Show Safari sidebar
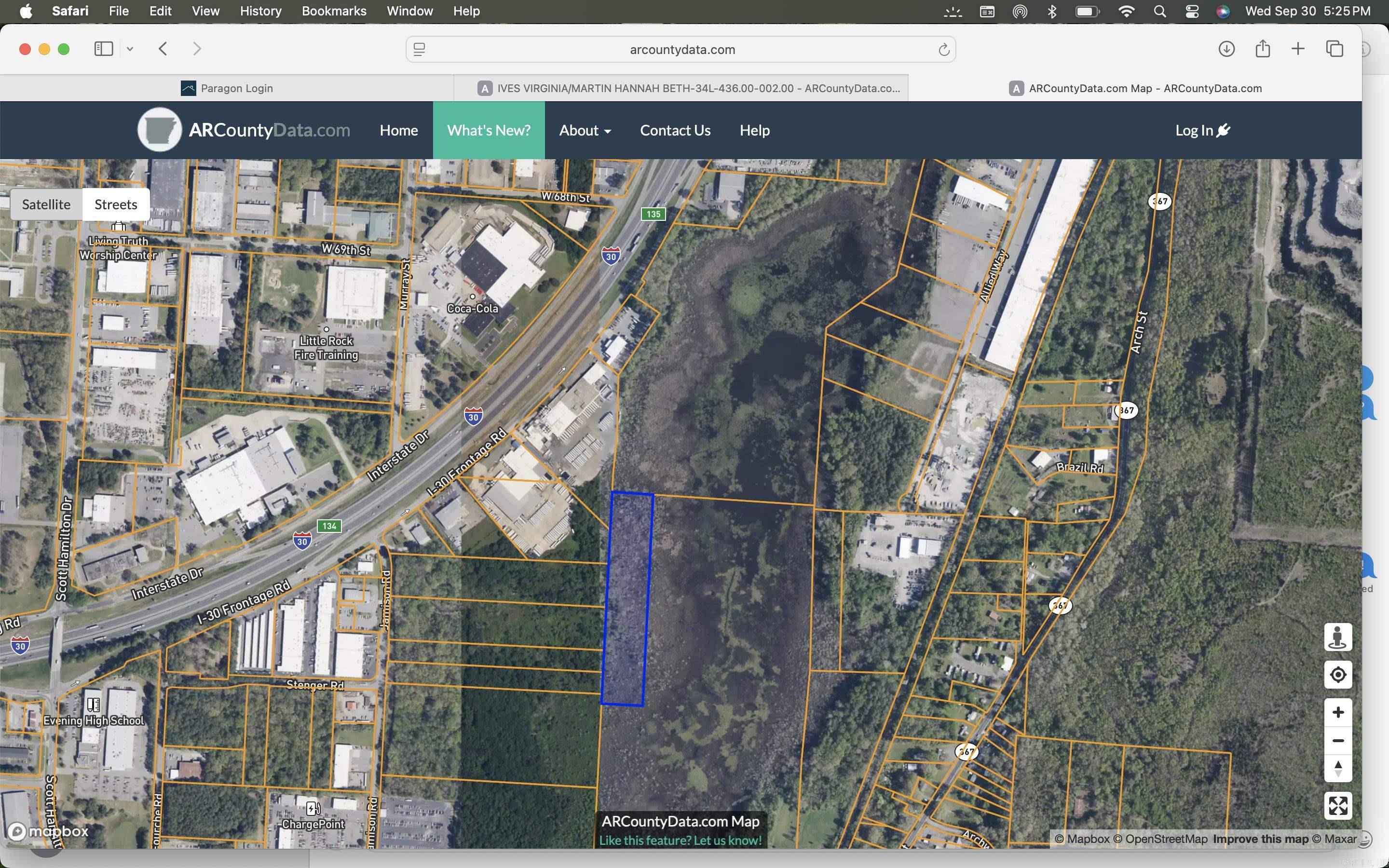1389x868 pixels. tap(103, 49)
